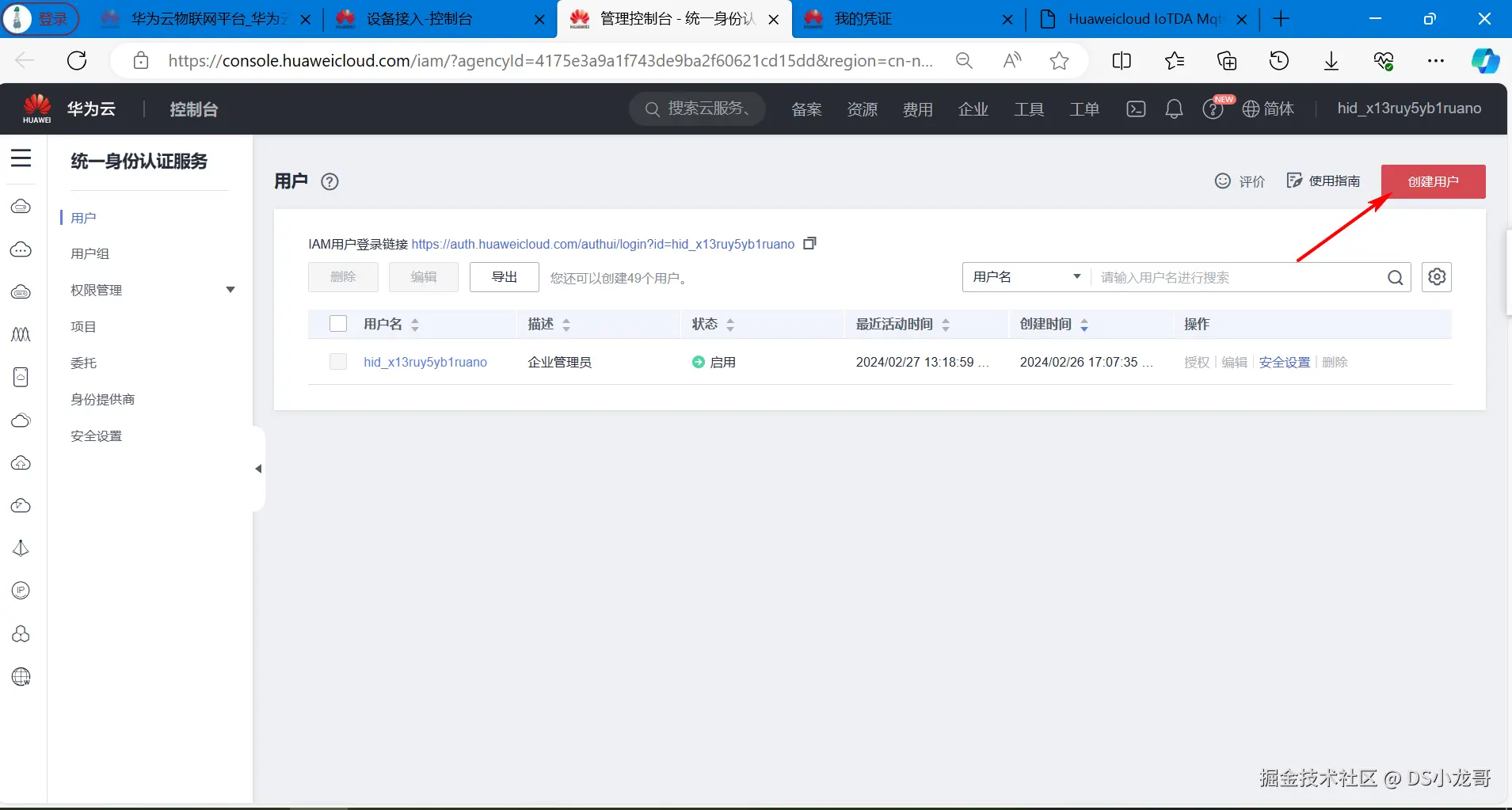Image resolution: width=1512 pixels, height=810 pixels.
Task: Open the browser favorites list
Action: pyautogui.click(x=1175, y=61)
